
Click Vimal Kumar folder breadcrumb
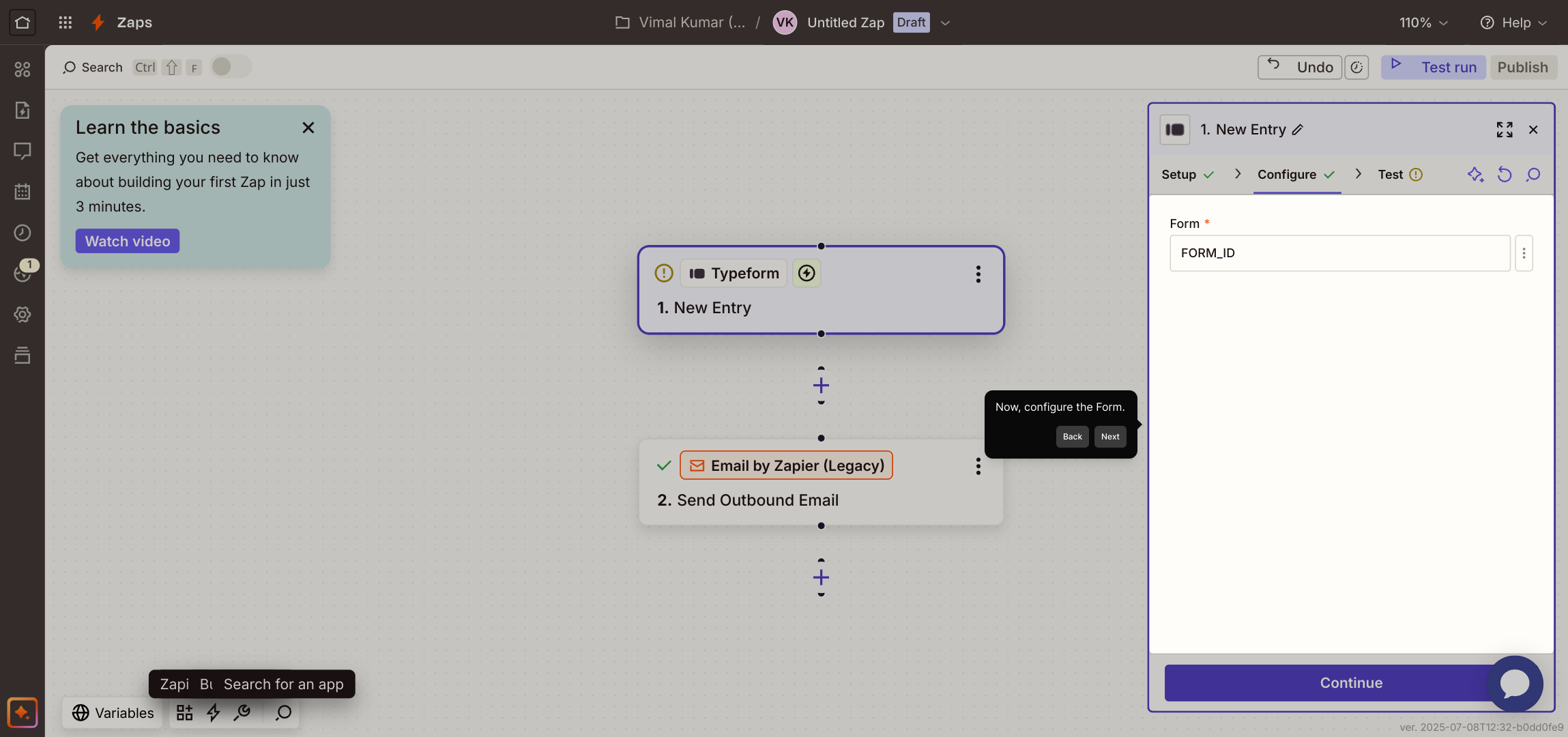[x=680, y=23]
